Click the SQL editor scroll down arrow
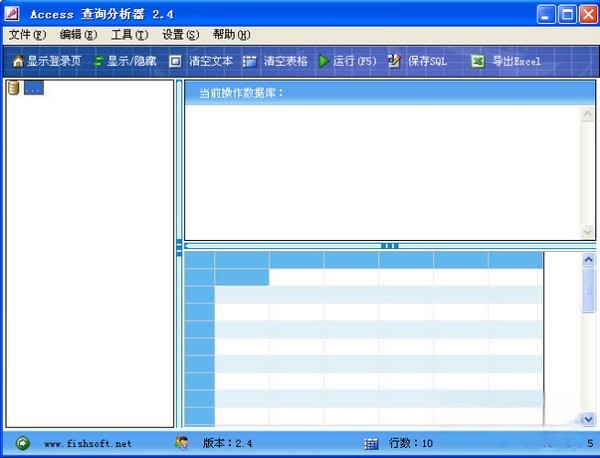 click(x=587, y=231)
